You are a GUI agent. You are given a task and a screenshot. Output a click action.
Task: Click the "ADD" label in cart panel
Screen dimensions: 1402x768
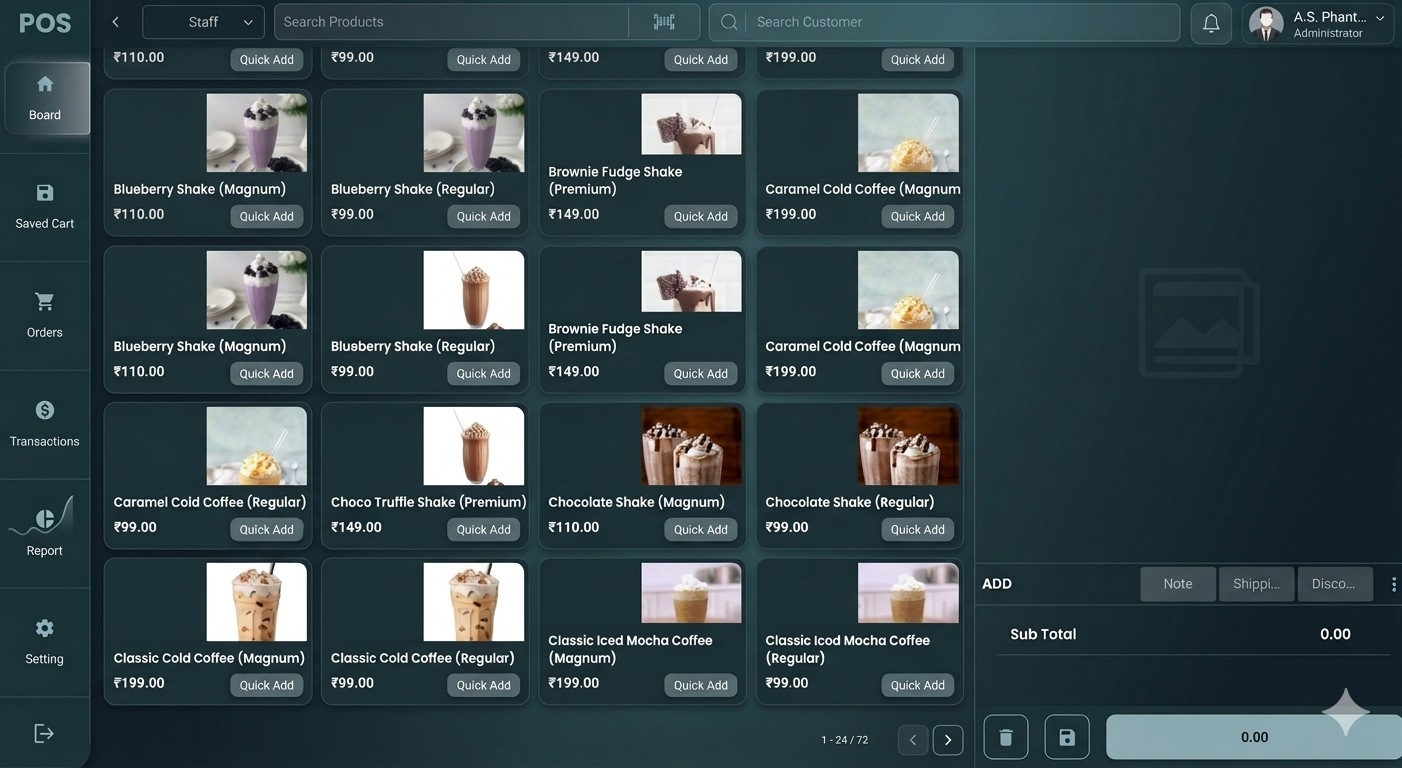click(x=997, y=584)
